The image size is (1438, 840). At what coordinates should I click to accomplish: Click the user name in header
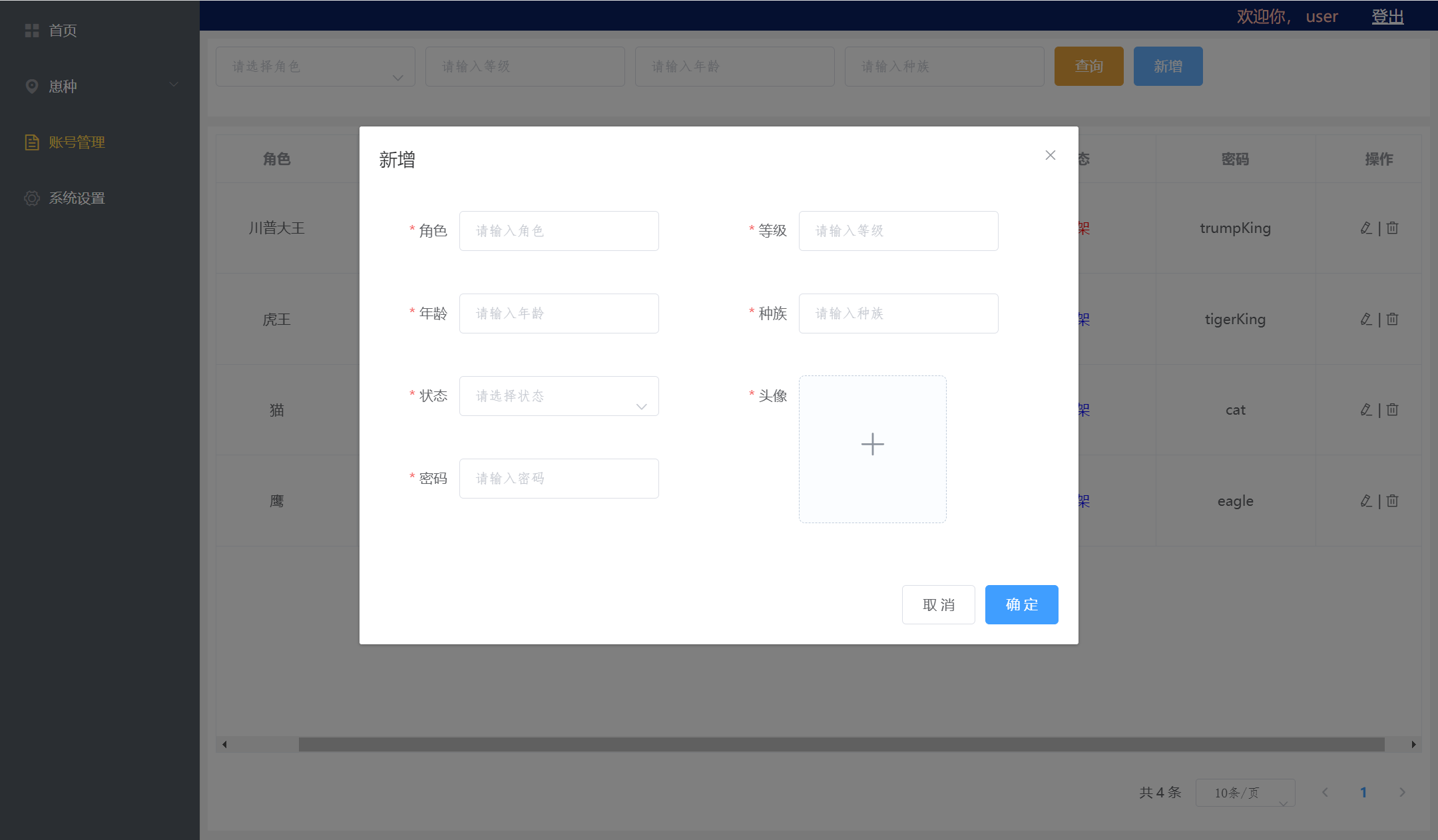coord(1321,17)
